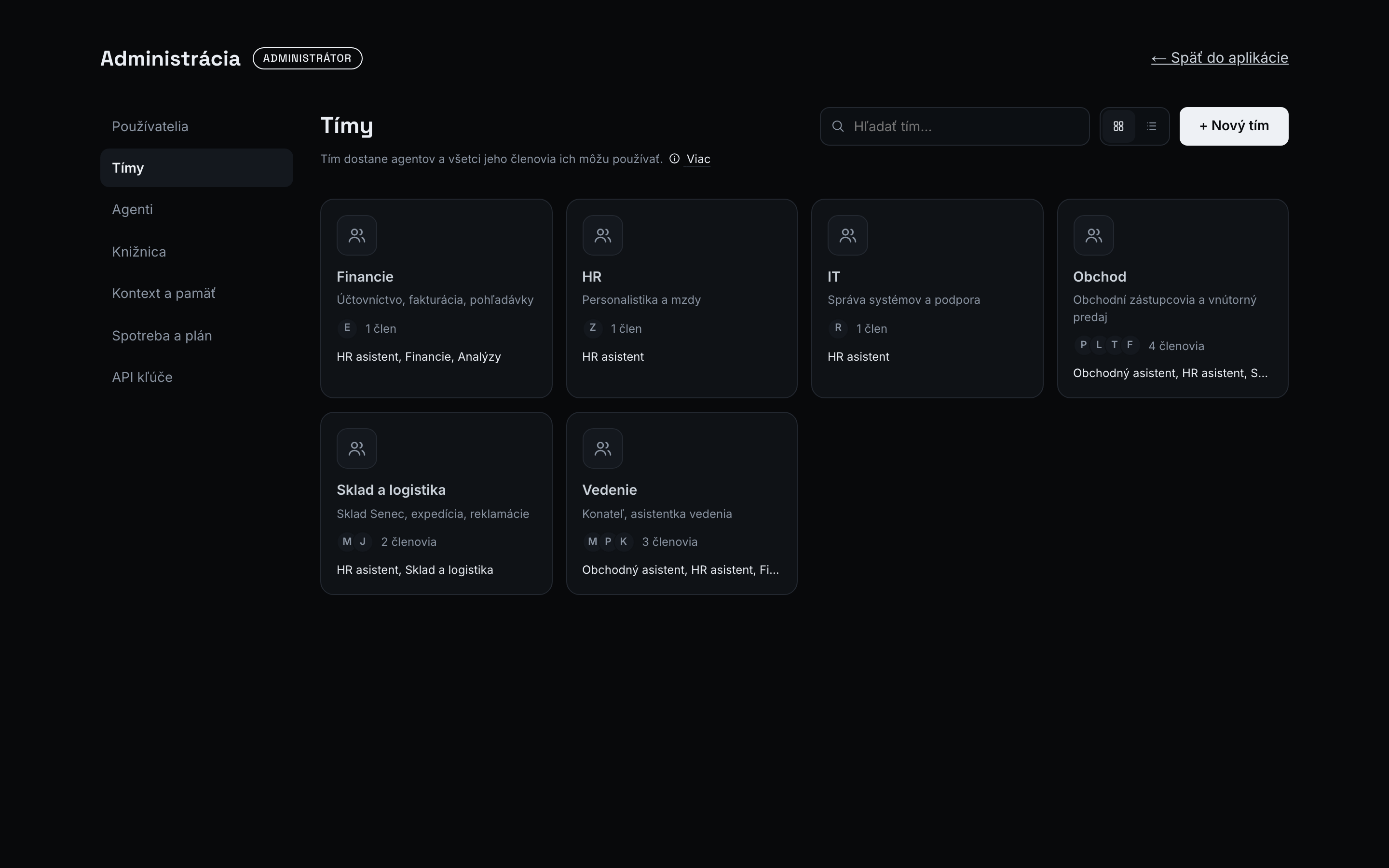The width and height of the screenshot is (1389, 868).
Task: Click the HR team group icon
Action: pyautogui.click(x=602, y=235)
